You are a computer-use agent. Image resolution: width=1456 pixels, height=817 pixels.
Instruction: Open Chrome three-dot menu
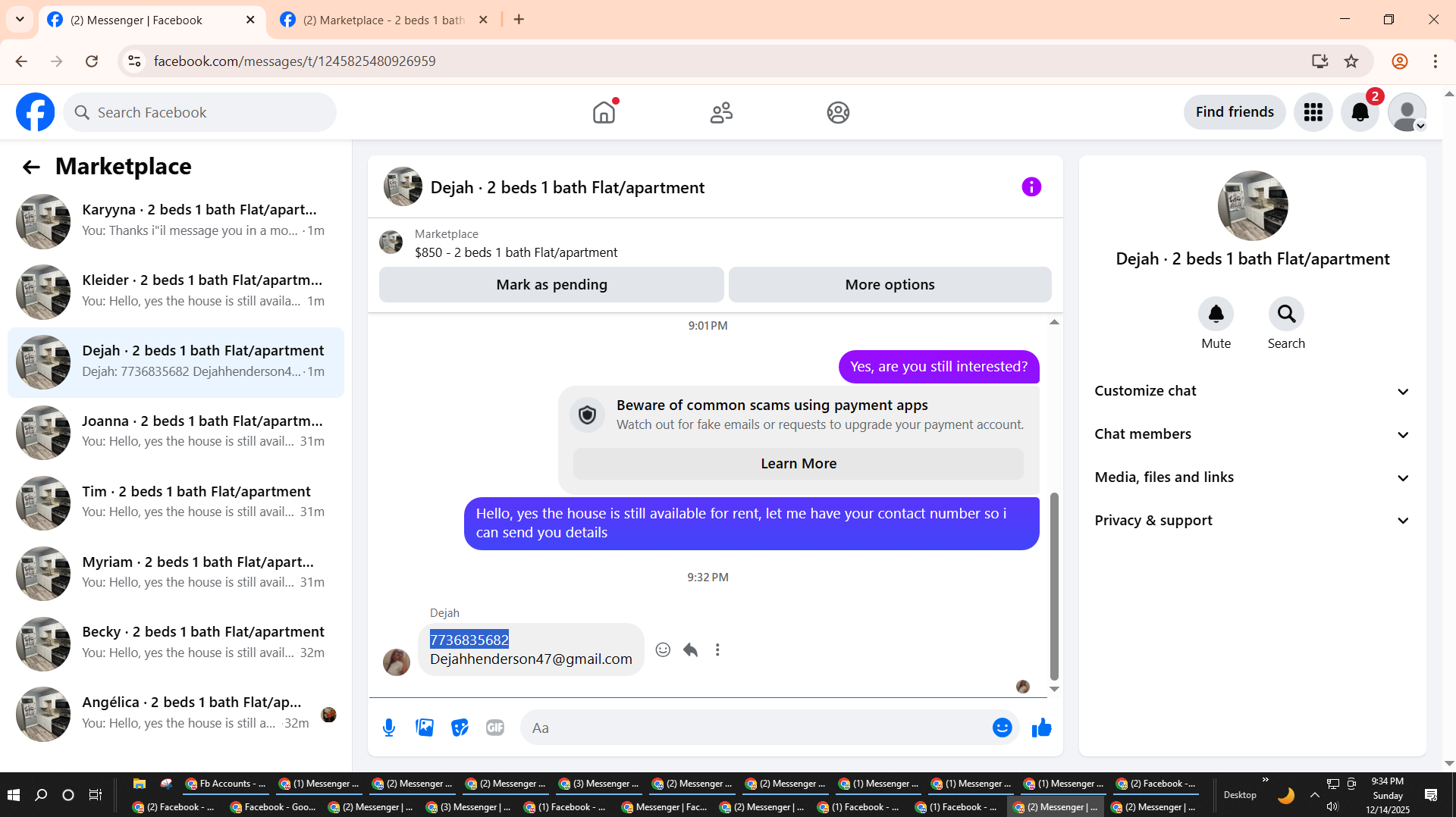[x=1435, y=61]
